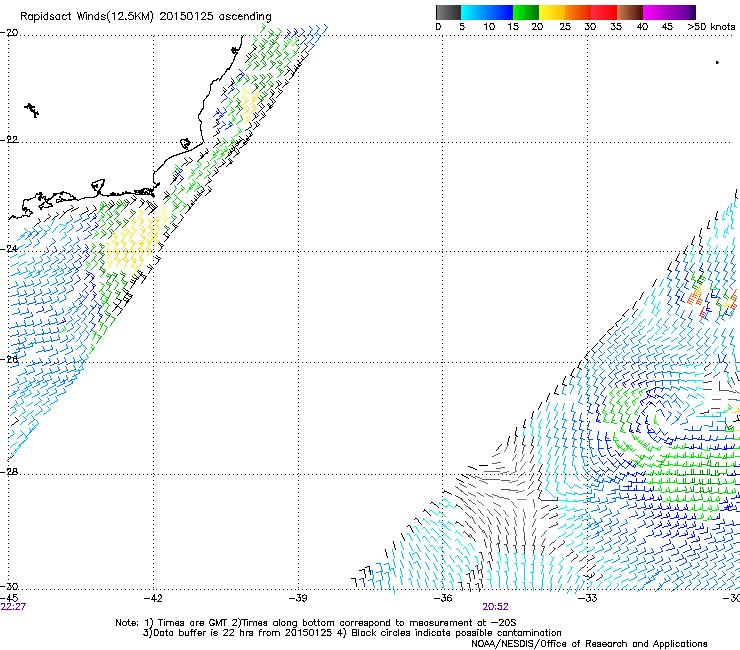Click the '-24' latitude axis label

tap(9, 249)
